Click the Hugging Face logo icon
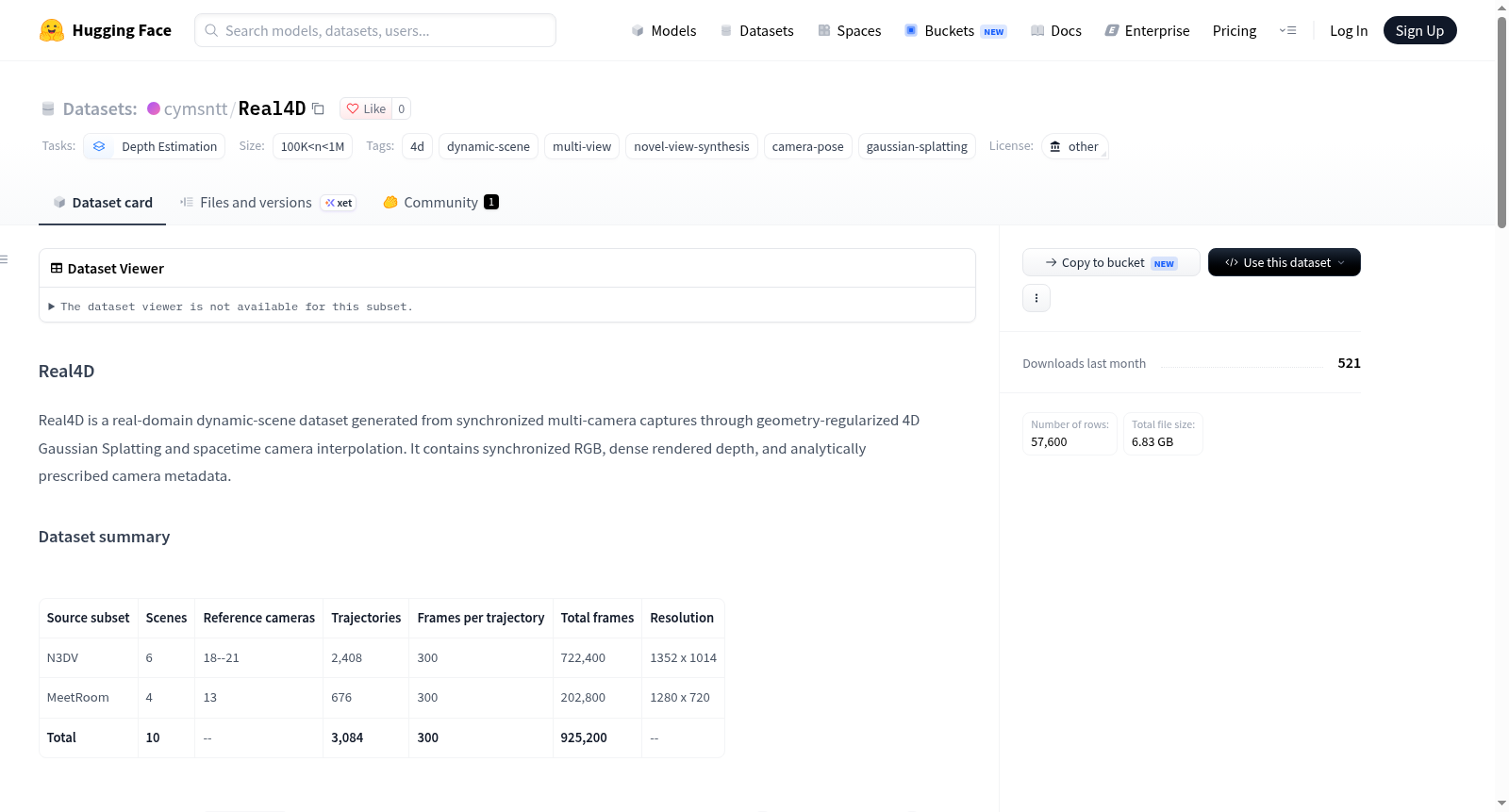Viewport: 1509px width, 812px height. click(x=52, y=30)
